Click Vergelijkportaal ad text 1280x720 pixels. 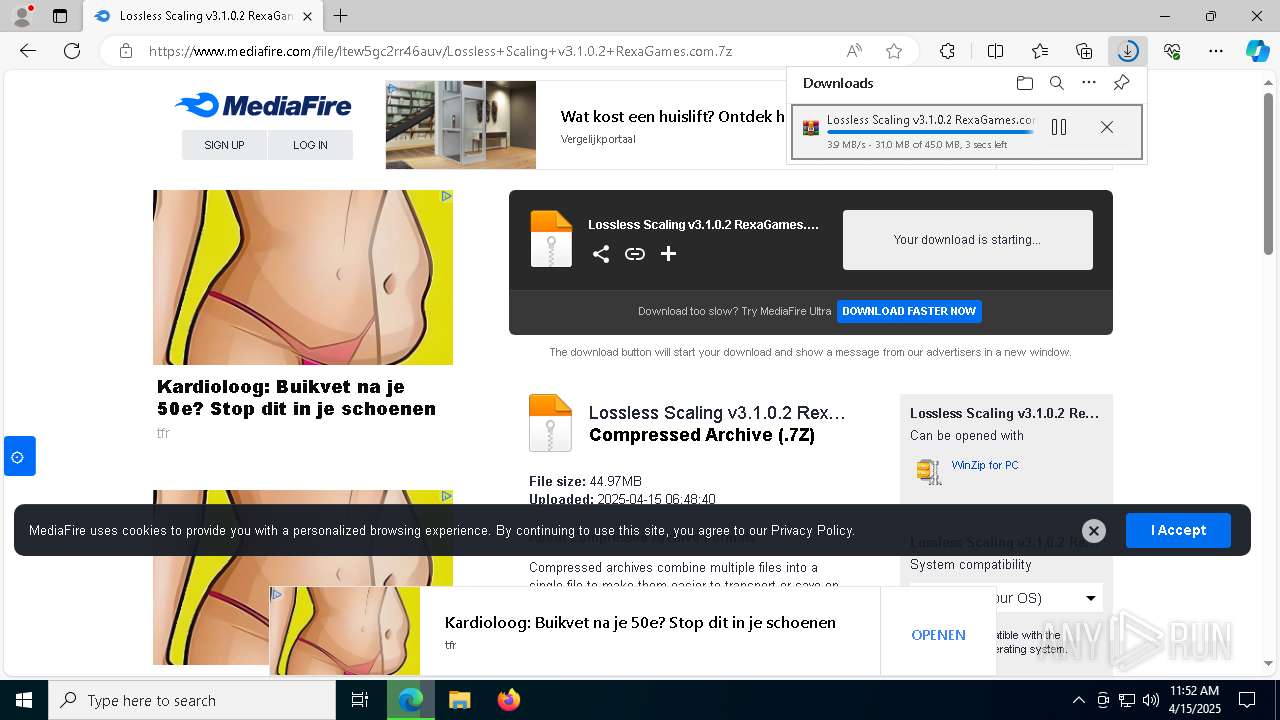click(598, 139)
